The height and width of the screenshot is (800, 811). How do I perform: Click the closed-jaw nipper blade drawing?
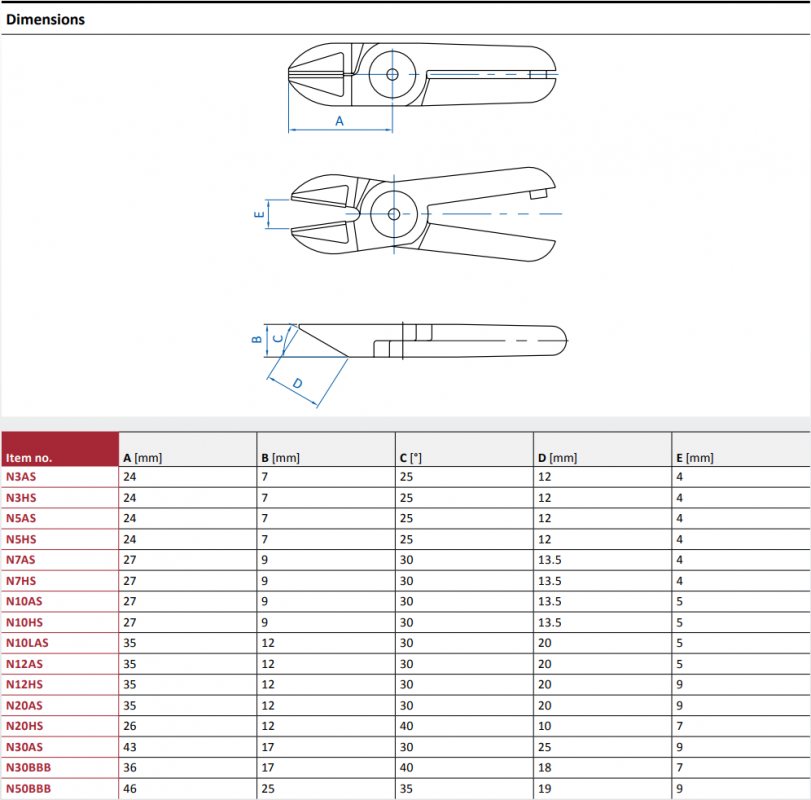coord(422,75)
